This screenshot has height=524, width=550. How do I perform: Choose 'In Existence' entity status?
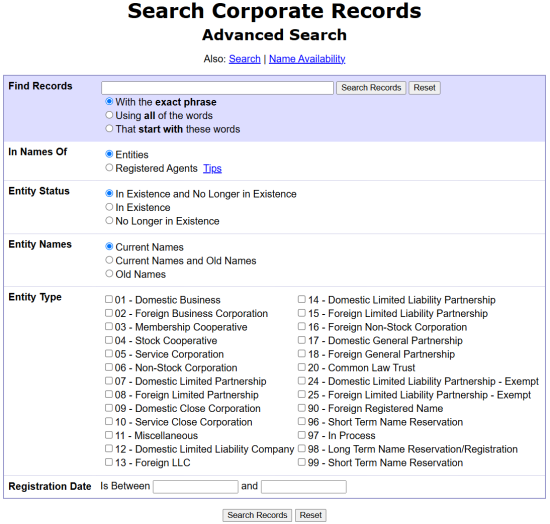[x=109, y=207]
